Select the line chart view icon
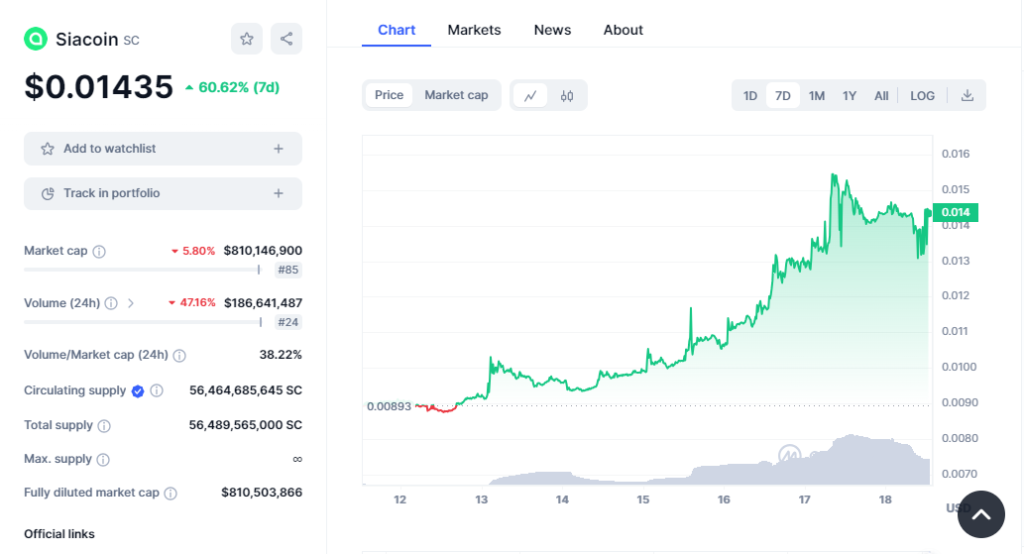This screenshot has height=554, width=1024. click(530, 95)
